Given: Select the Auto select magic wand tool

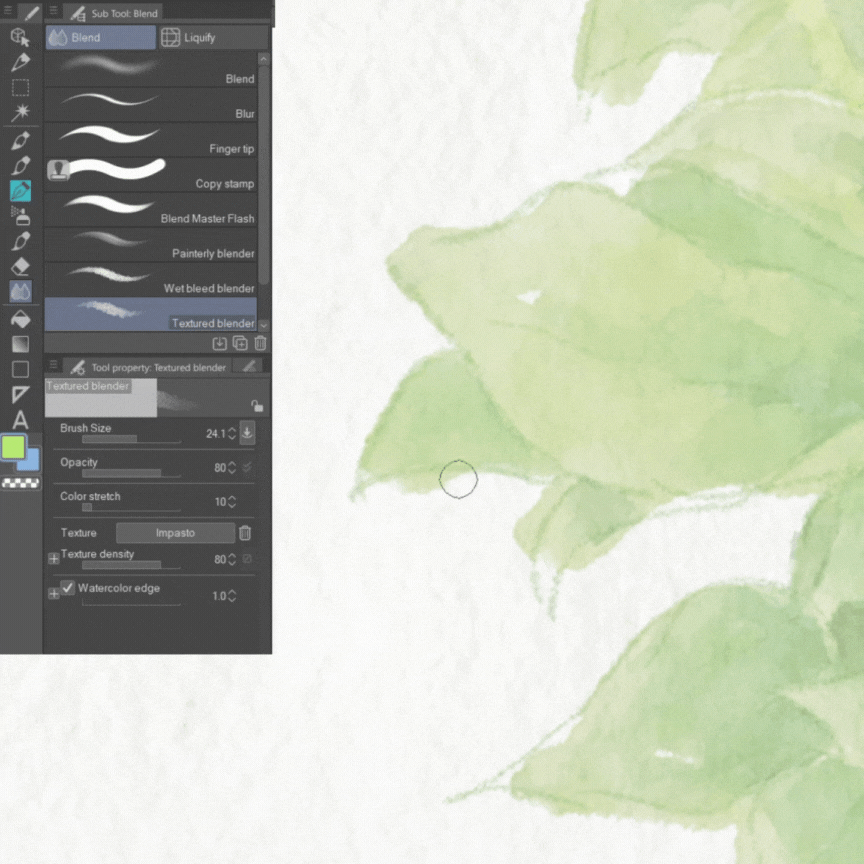Looking at the screenshot, I should (20, 112).
